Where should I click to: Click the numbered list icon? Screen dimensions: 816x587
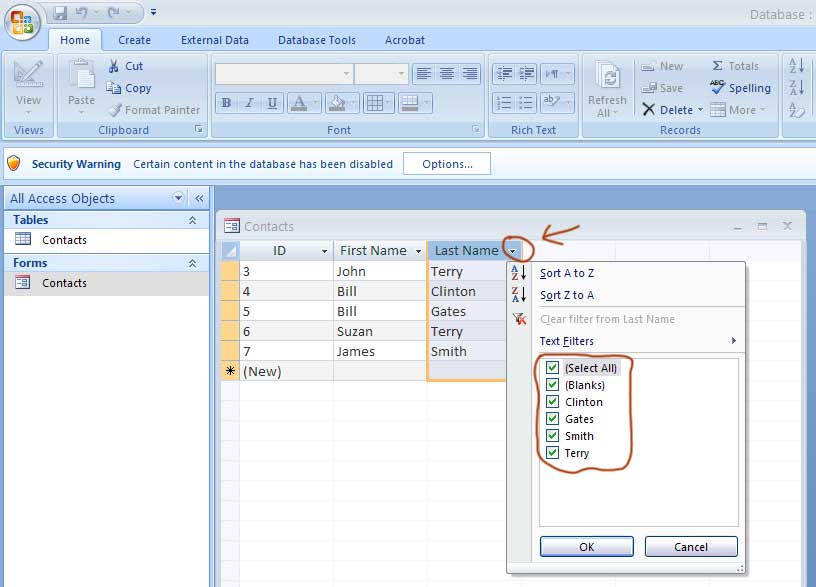coord(504,103)
